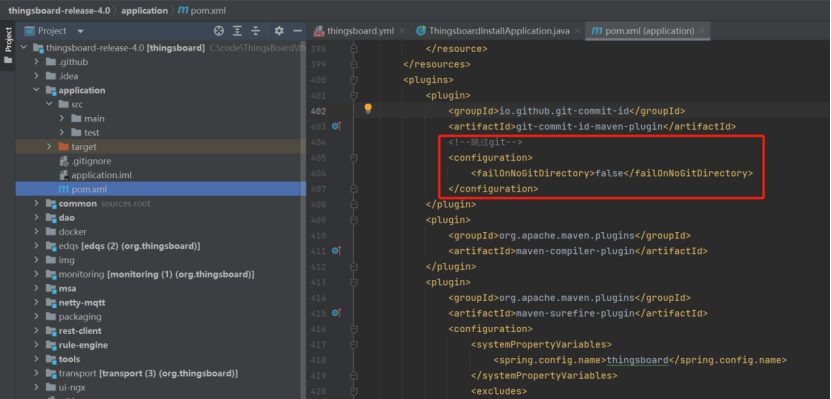Click fold marker on line 405 configuration
The width and height of the screenshot is (831, 399).
[354, 157]
